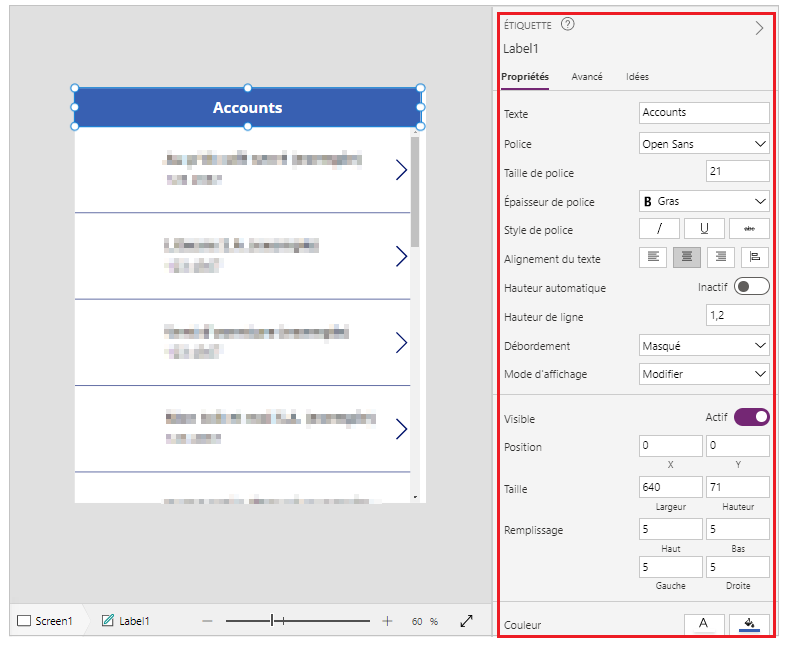Open the Idées tab
This screenshot has width=787, height=648.
point(637,77)
